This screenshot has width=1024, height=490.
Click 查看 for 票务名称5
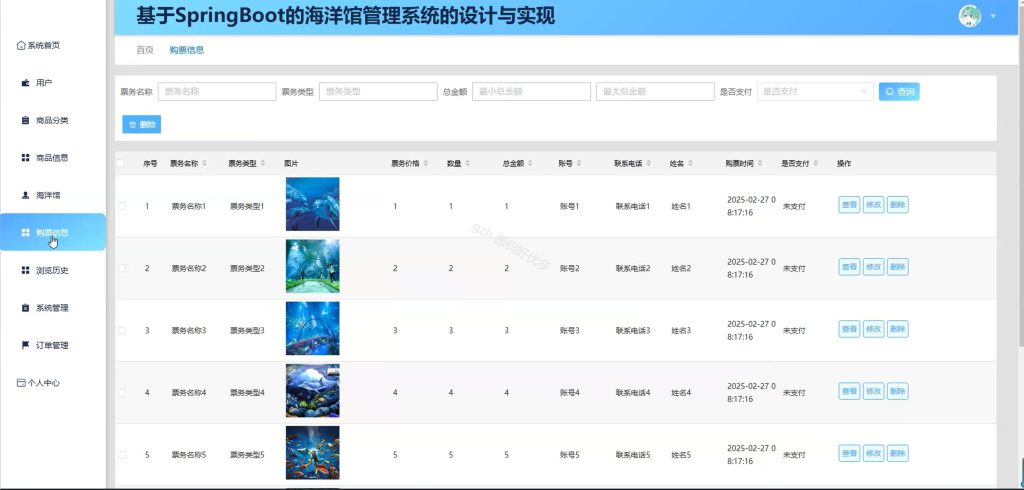pyautogui.click(x=849, y=453)
